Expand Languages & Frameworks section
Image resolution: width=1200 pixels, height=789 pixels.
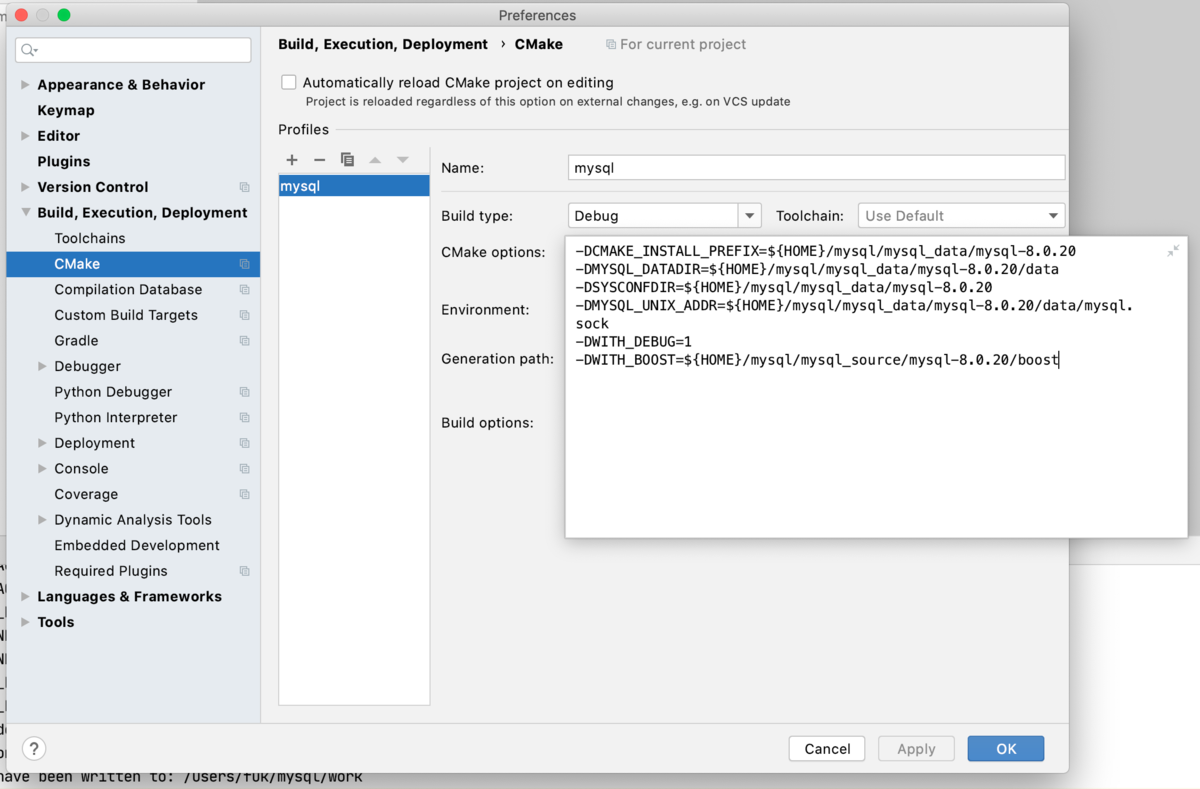[x=25, y=596]
